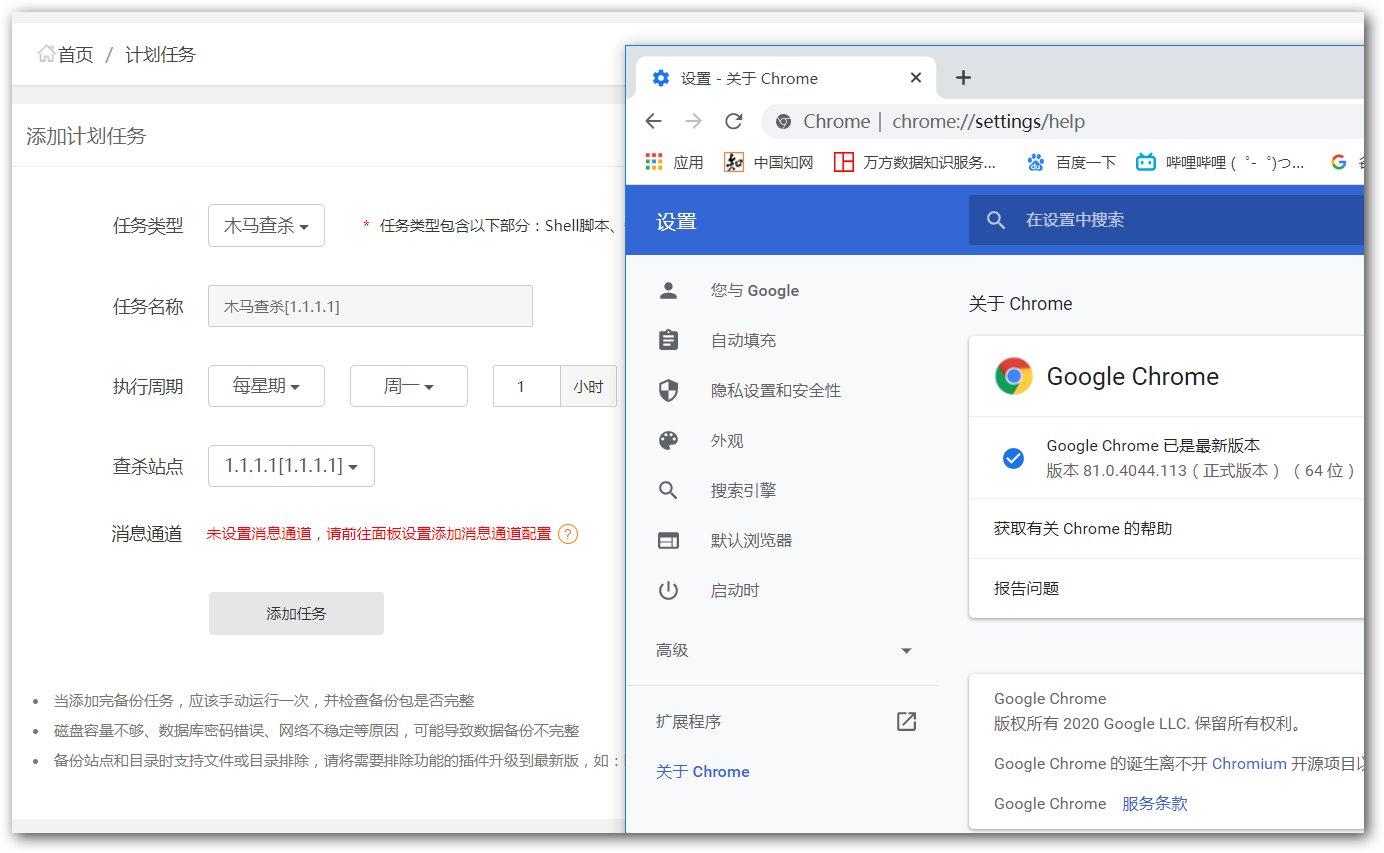1384x853 pixels.
Task: Select 关于 Chrome in sidebar
Action: (703, 772)
